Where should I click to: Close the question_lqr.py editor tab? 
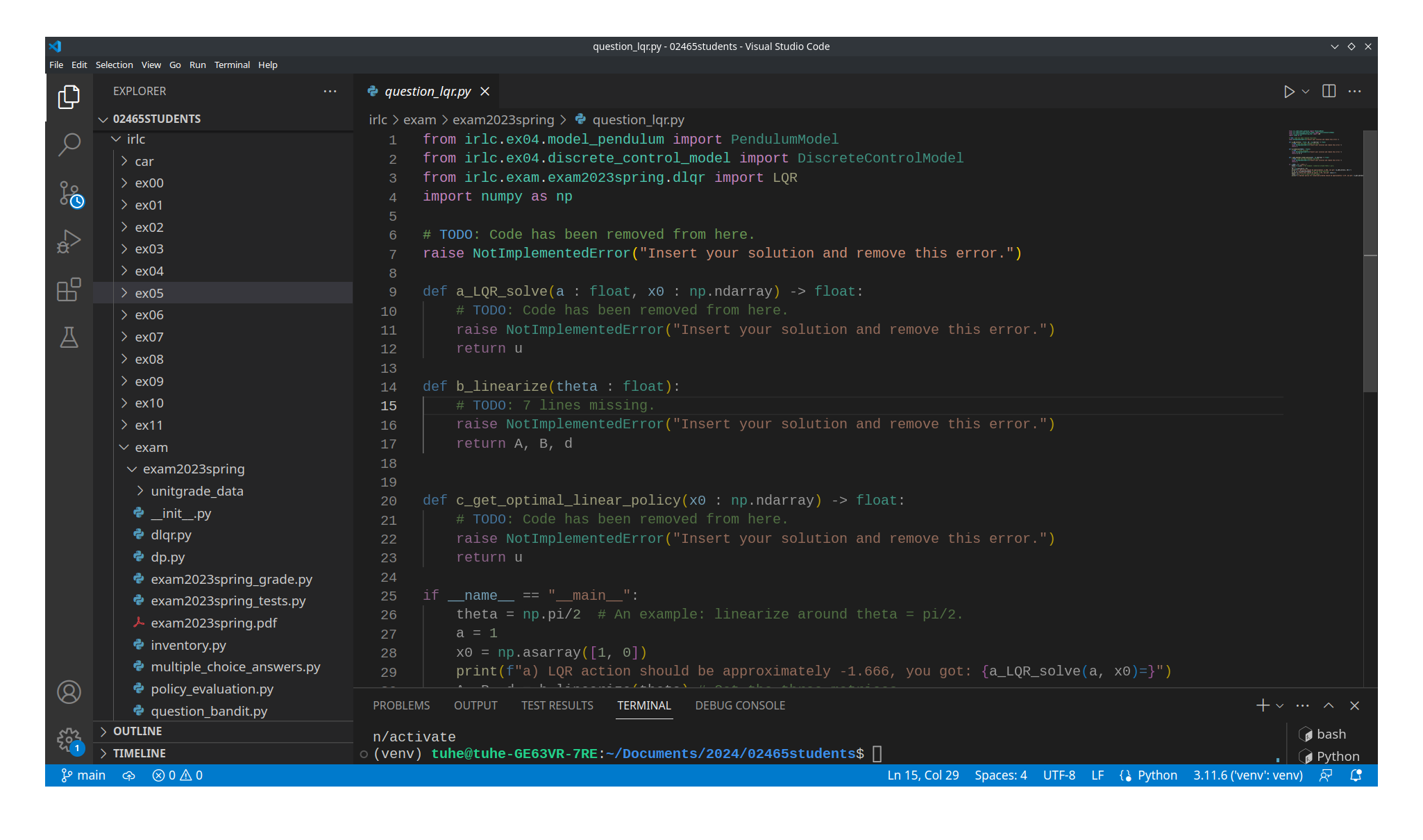485,92
